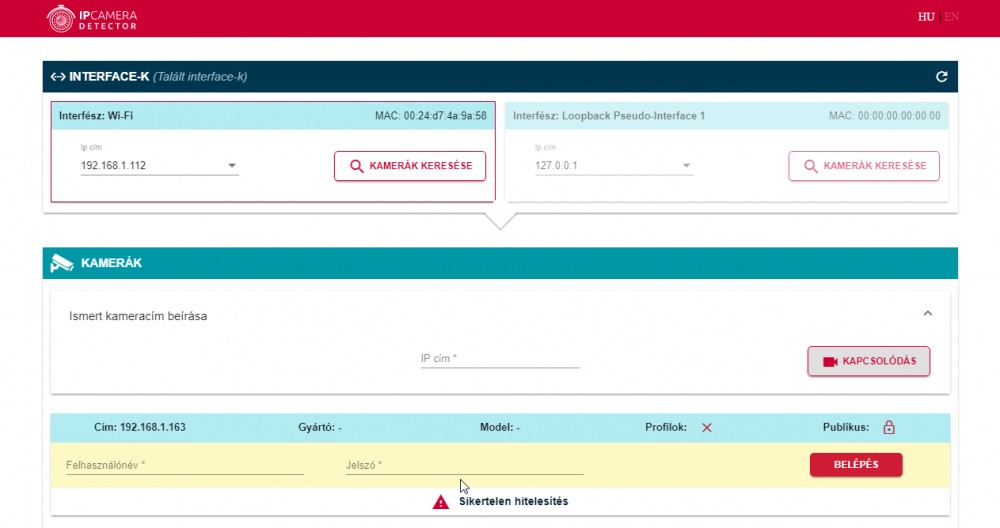This screenshot has width=1000, height=528.
Task: Click the red X Profilok icon
Action: point(706,427)
